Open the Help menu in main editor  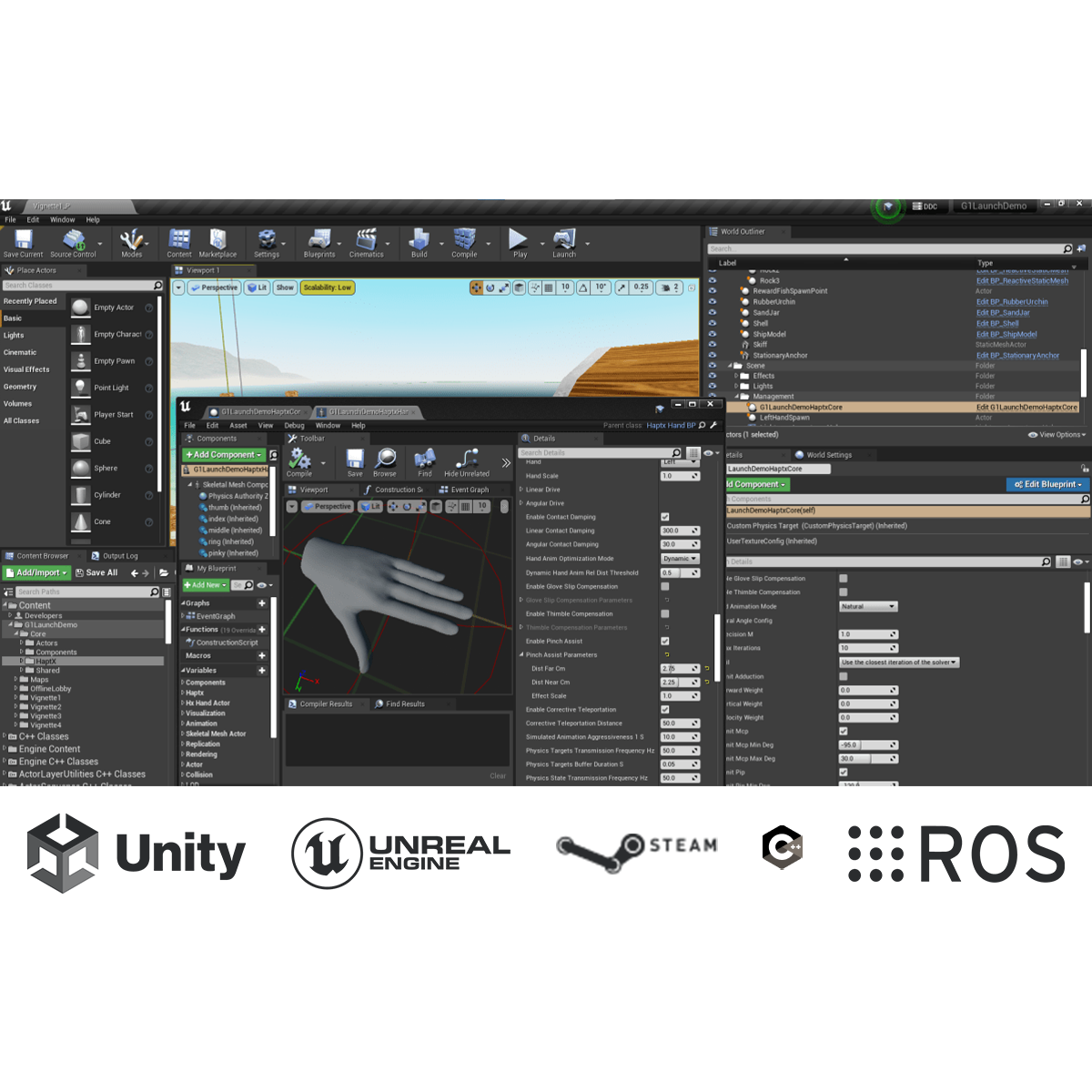point(93,220)
